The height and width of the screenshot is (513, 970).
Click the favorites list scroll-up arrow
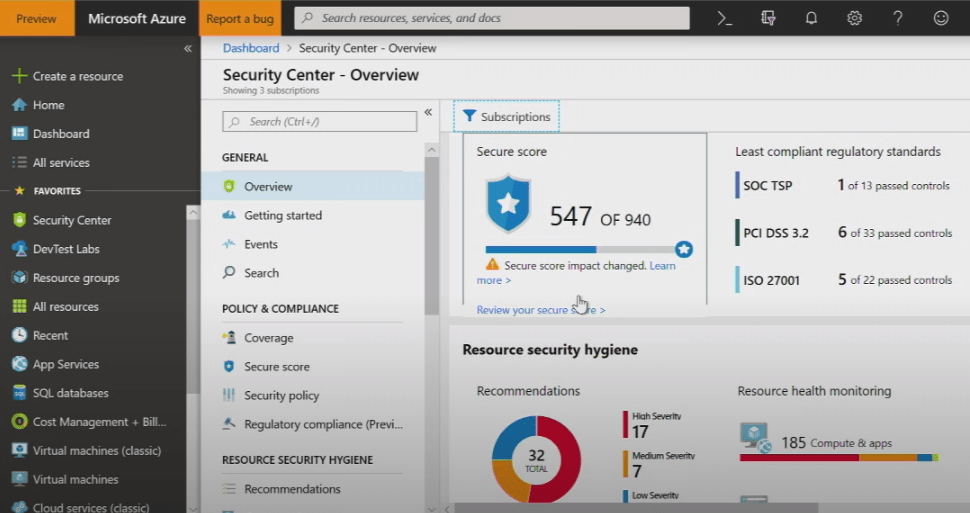pos(193,213)
